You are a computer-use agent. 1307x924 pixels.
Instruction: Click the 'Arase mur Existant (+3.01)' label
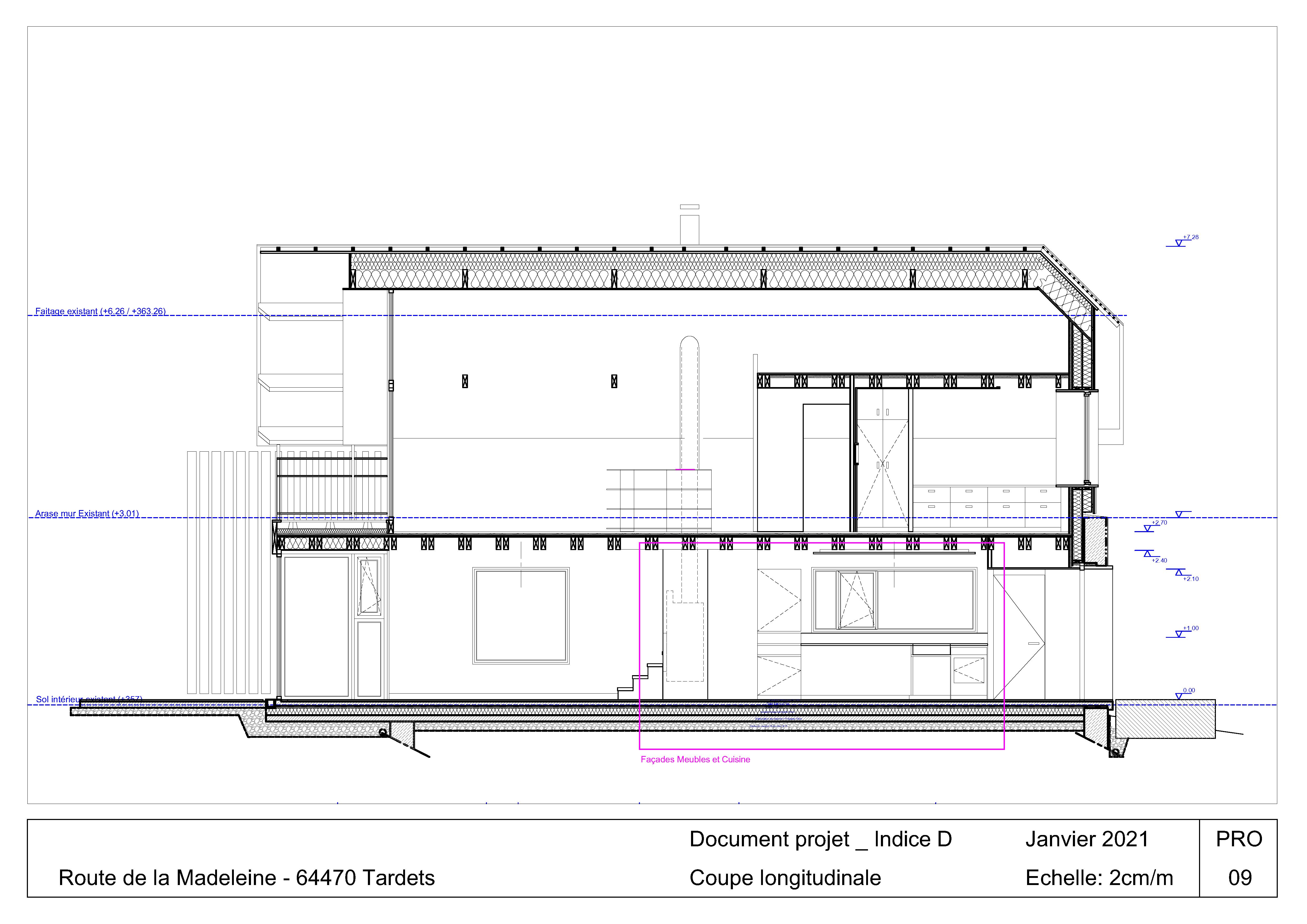coord(87,513)
